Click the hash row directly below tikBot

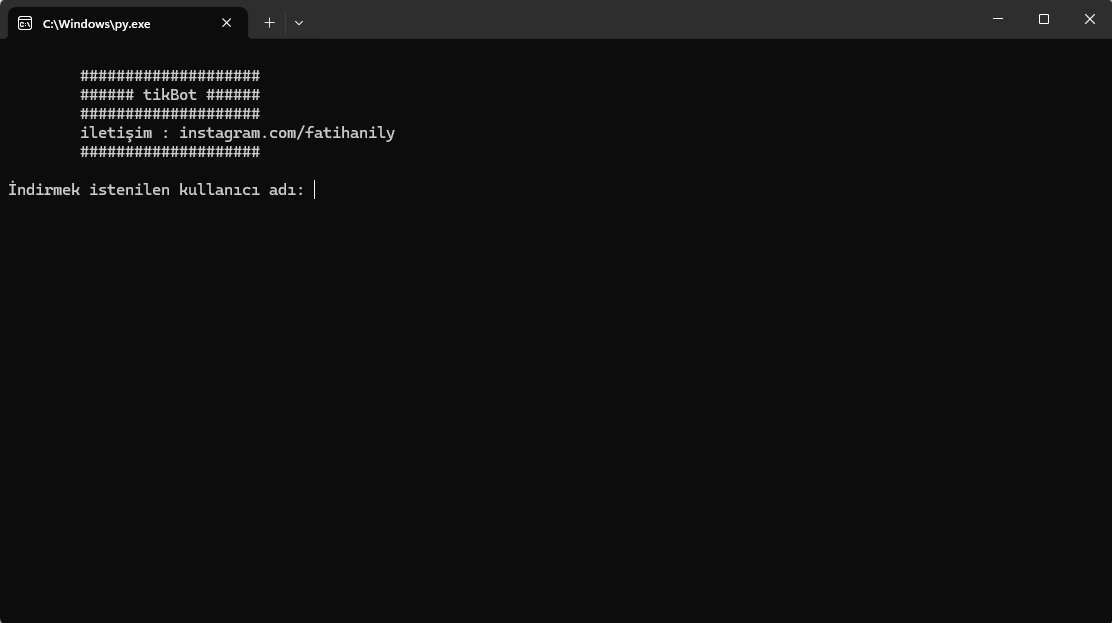click(x=170, y=114)
